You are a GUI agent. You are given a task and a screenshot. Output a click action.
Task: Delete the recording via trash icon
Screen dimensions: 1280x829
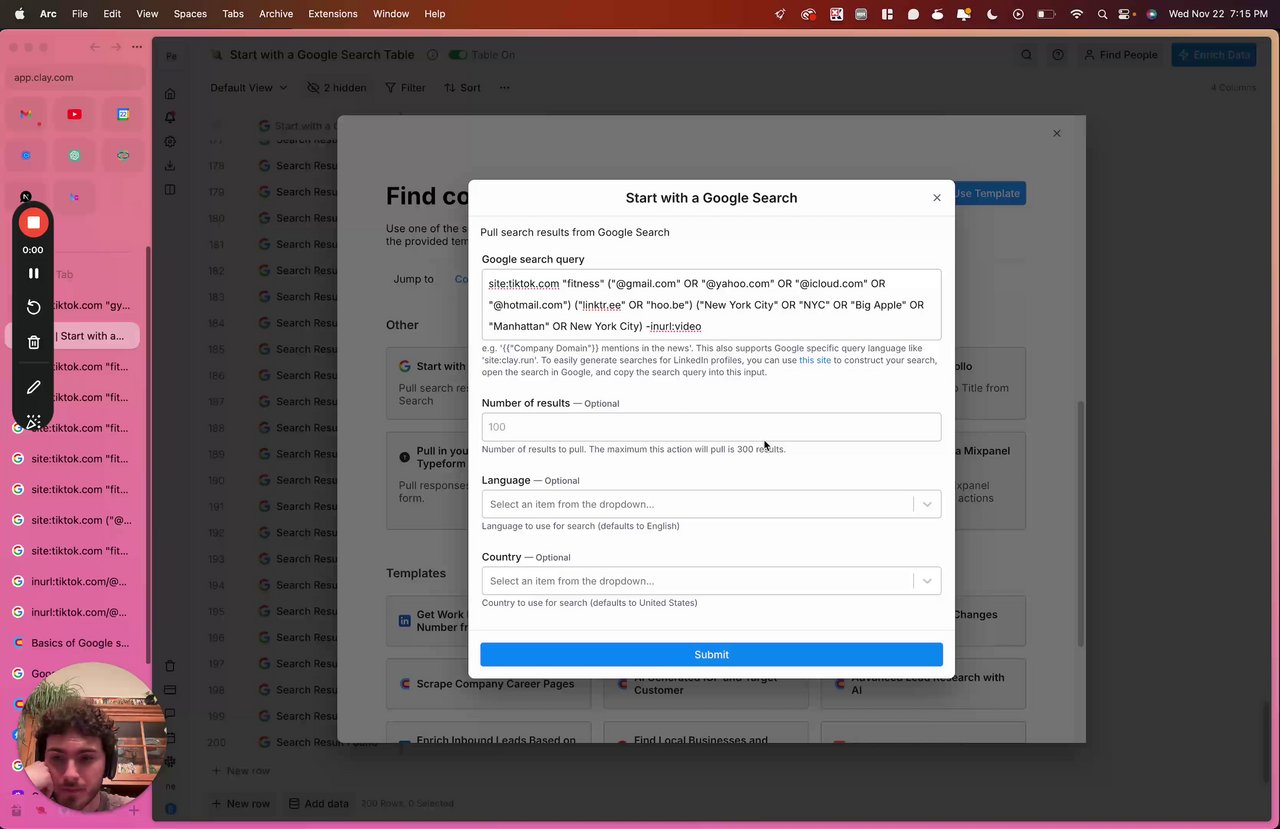(33, 342)
